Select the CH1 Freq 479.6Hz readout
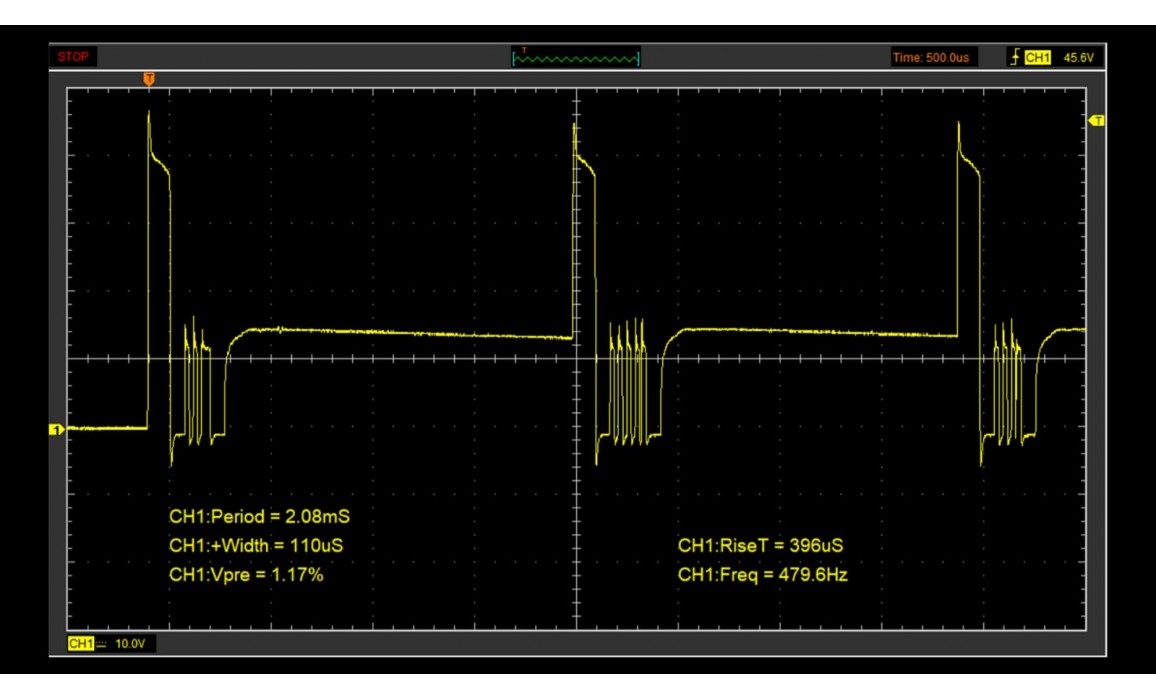Screen dimensions: 1156x700 (x=762, y=574)
